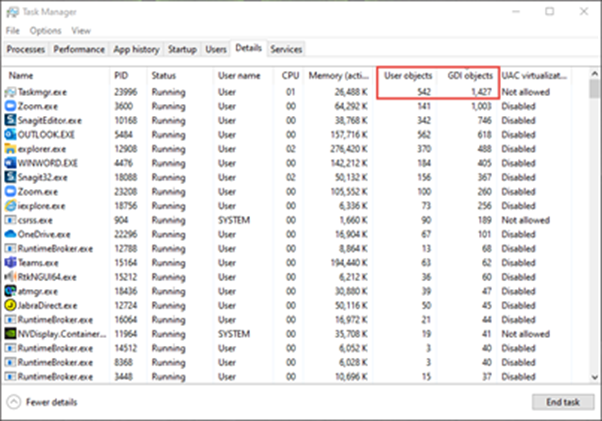The width and height of the screenshot is (602, 421).
Task: Switch to the Performance tab
Action: coord(78,48)
